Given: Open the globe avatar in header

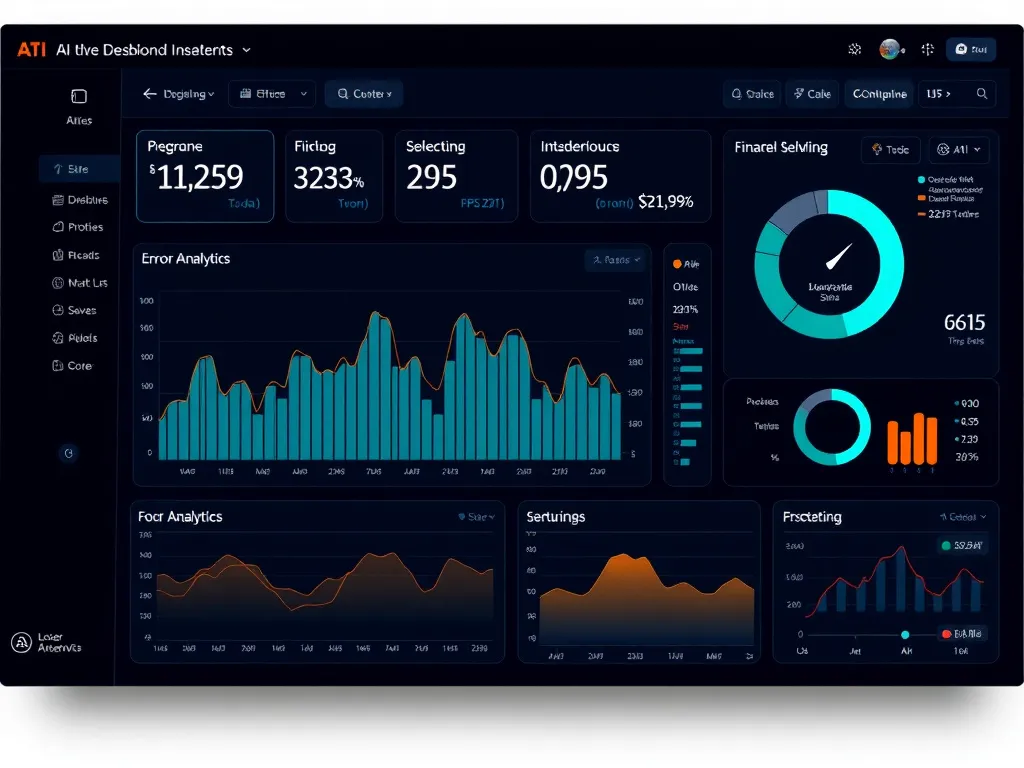Looking at the screenshot, I should (x=889, y=49).
